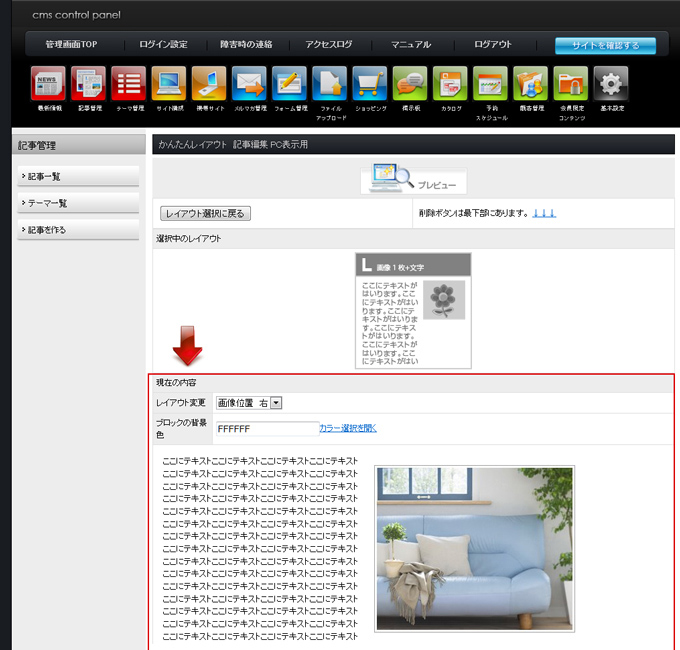Click the 予約スケジュール calendar icon
680x650 pixels.
pos(491,84)
